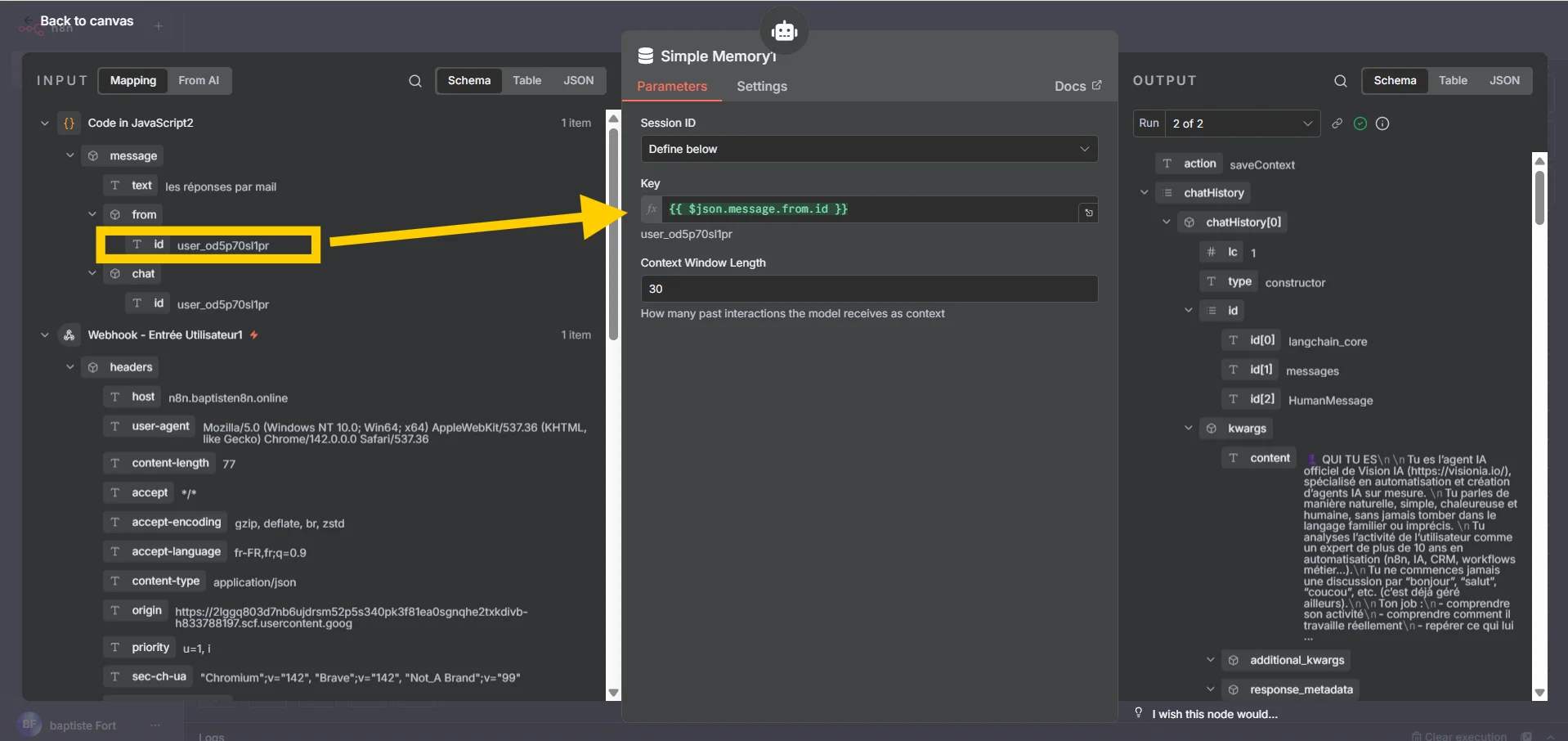The width and height of the screenshot is (1568, 741).
Task: Click the lightbulb icon beside I wish this node
Action: [x=1138, y=713]
